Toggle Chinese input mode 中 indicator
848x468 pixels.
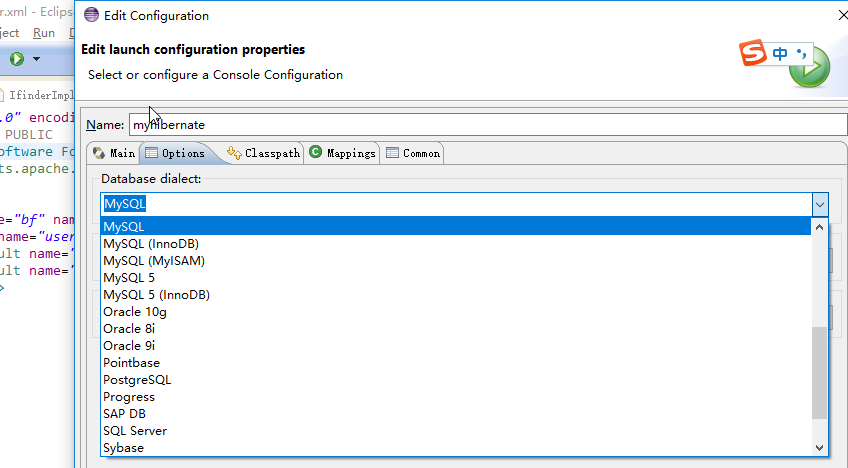pos(780,53)
